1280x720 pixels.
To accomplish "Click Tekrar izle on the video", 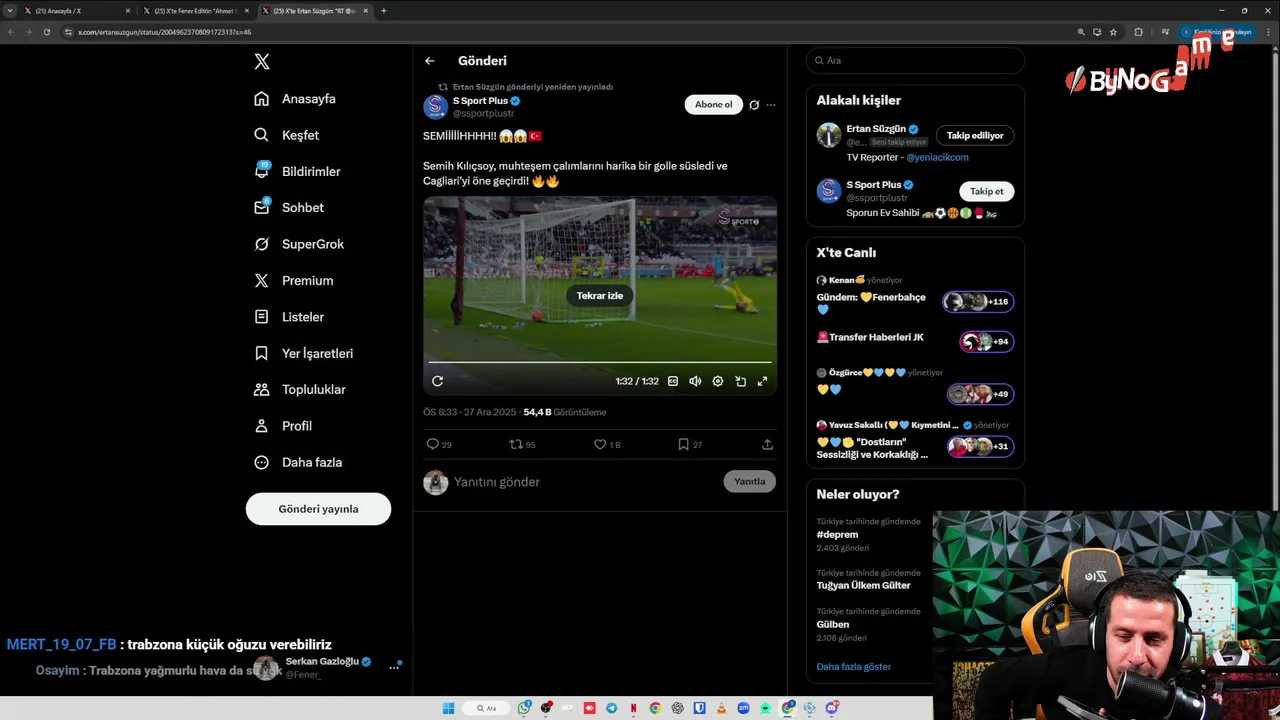I will [600, 296].
